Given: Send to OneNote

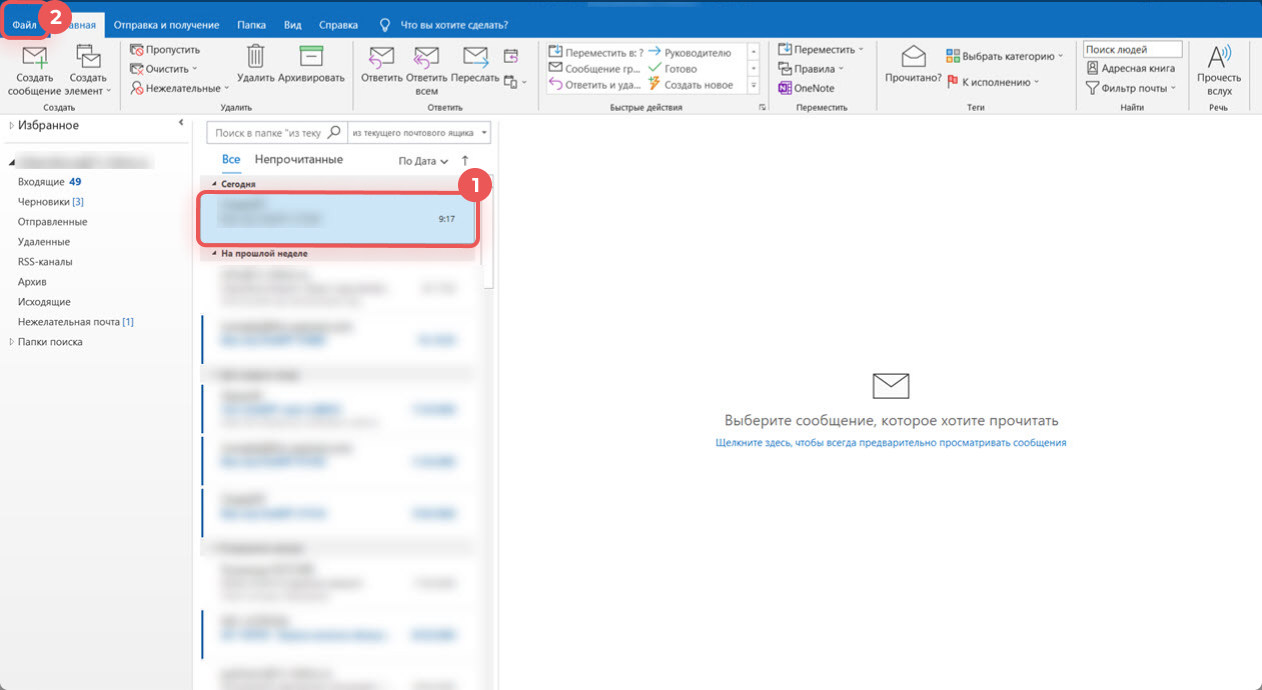Looking at the screenshot, I should 806,88.
